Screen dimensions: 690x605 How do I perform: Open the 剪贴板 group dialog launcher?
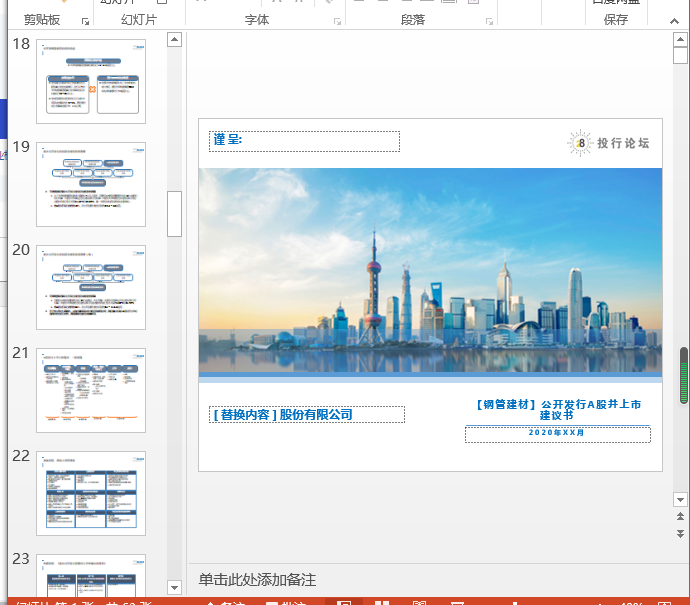pyautogui.click(x=85, y=21)
